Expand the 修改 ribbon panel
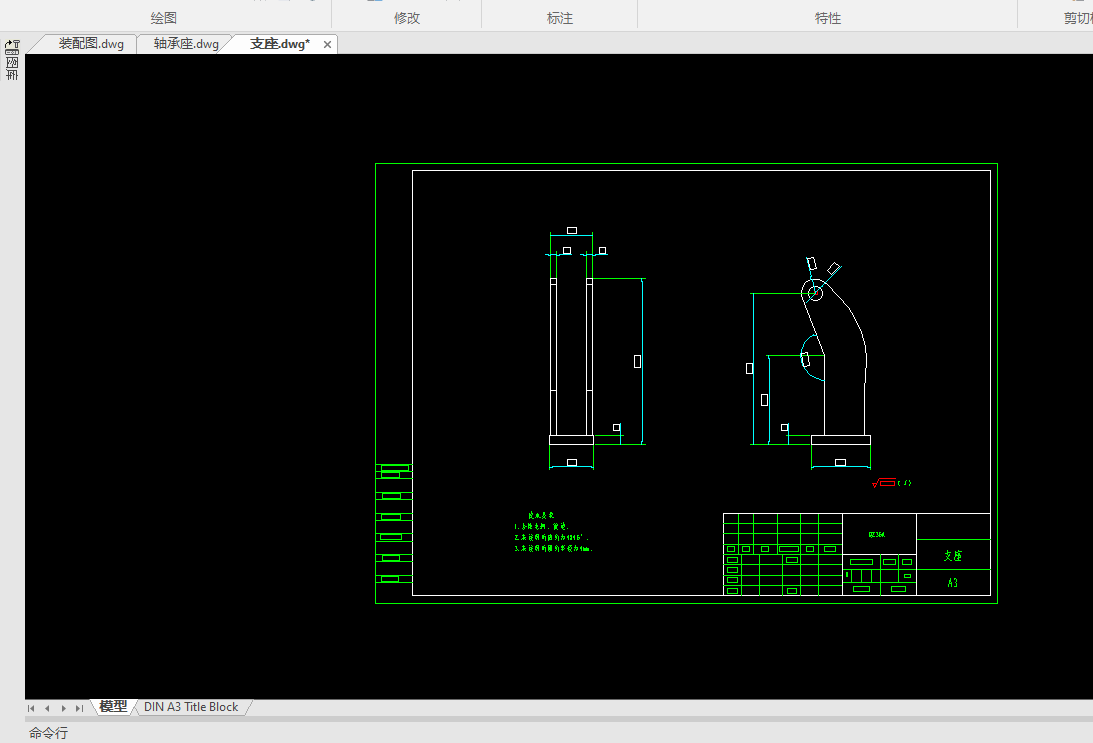1093x743 pixels. [407, 18]
